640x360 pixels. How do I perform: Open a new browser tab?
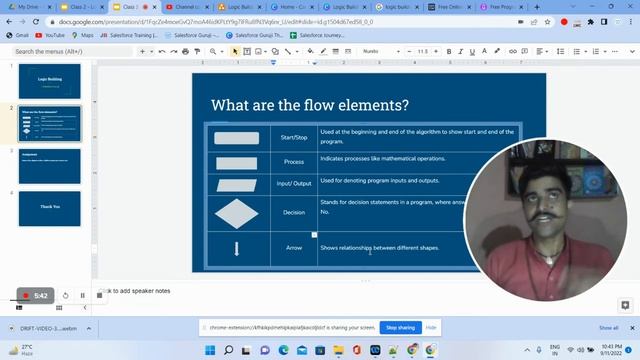point(537,7)
